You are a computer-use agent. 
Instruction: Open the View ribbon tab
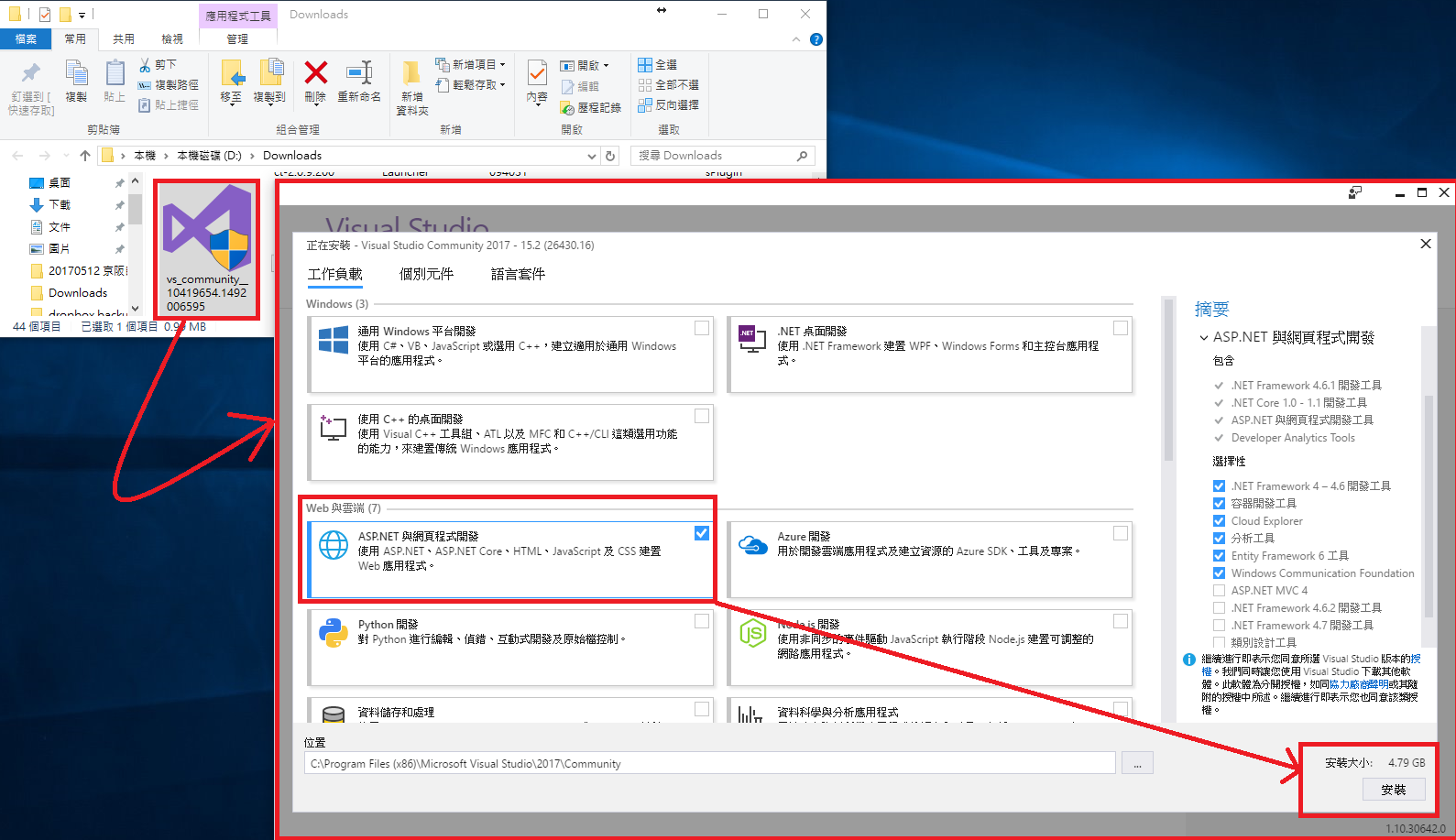tap(172, 39)
